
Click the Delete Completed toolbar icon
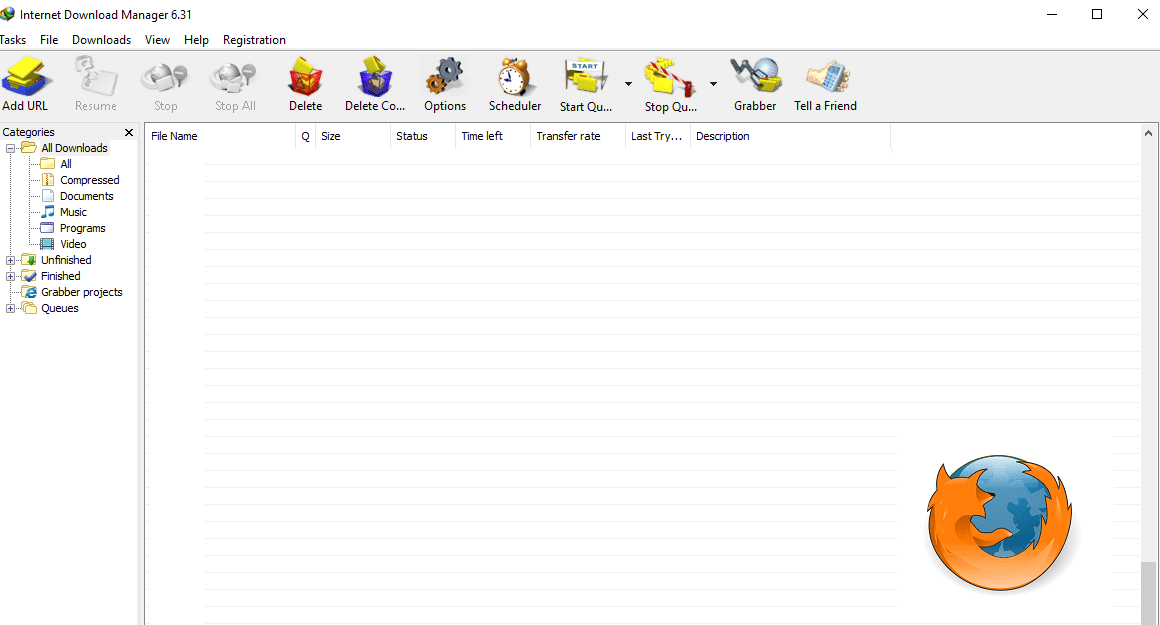click(375, 76)
